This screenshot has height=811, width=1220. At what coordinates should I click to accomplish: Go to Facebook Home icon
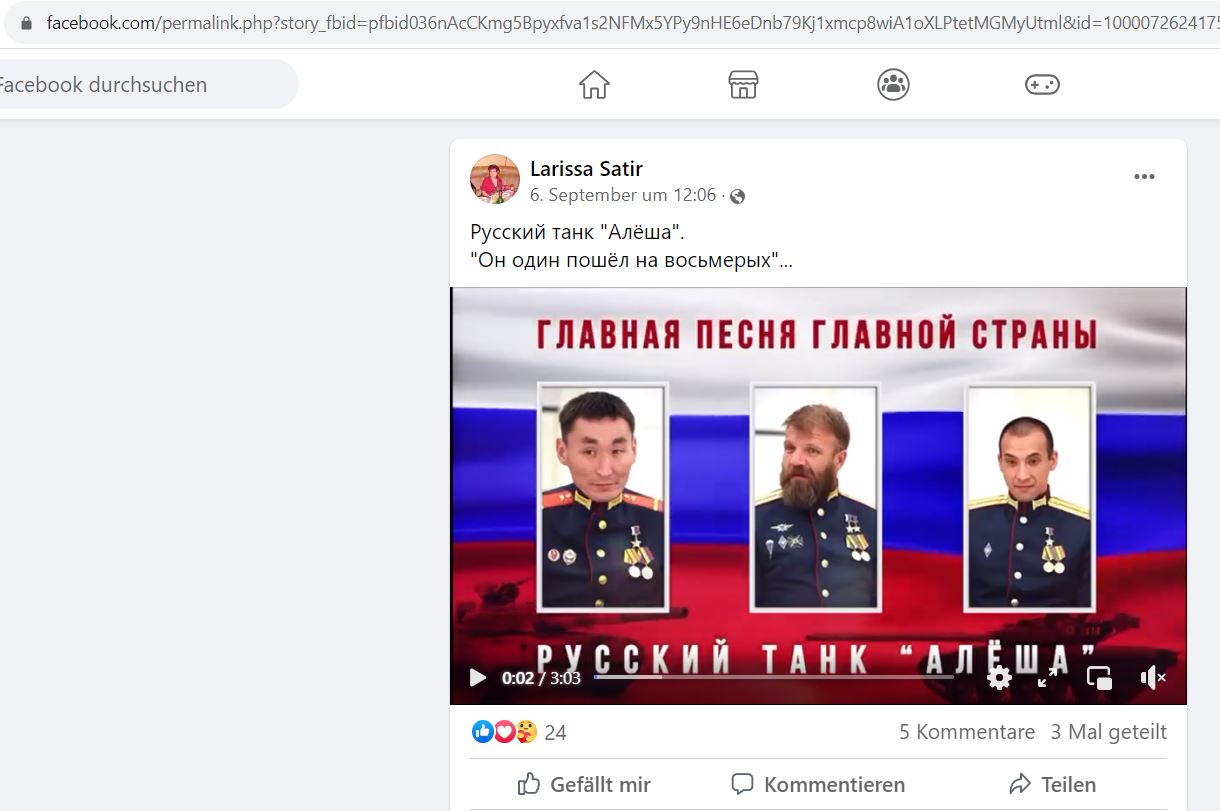pyautogui.click(x=594, y=85)
